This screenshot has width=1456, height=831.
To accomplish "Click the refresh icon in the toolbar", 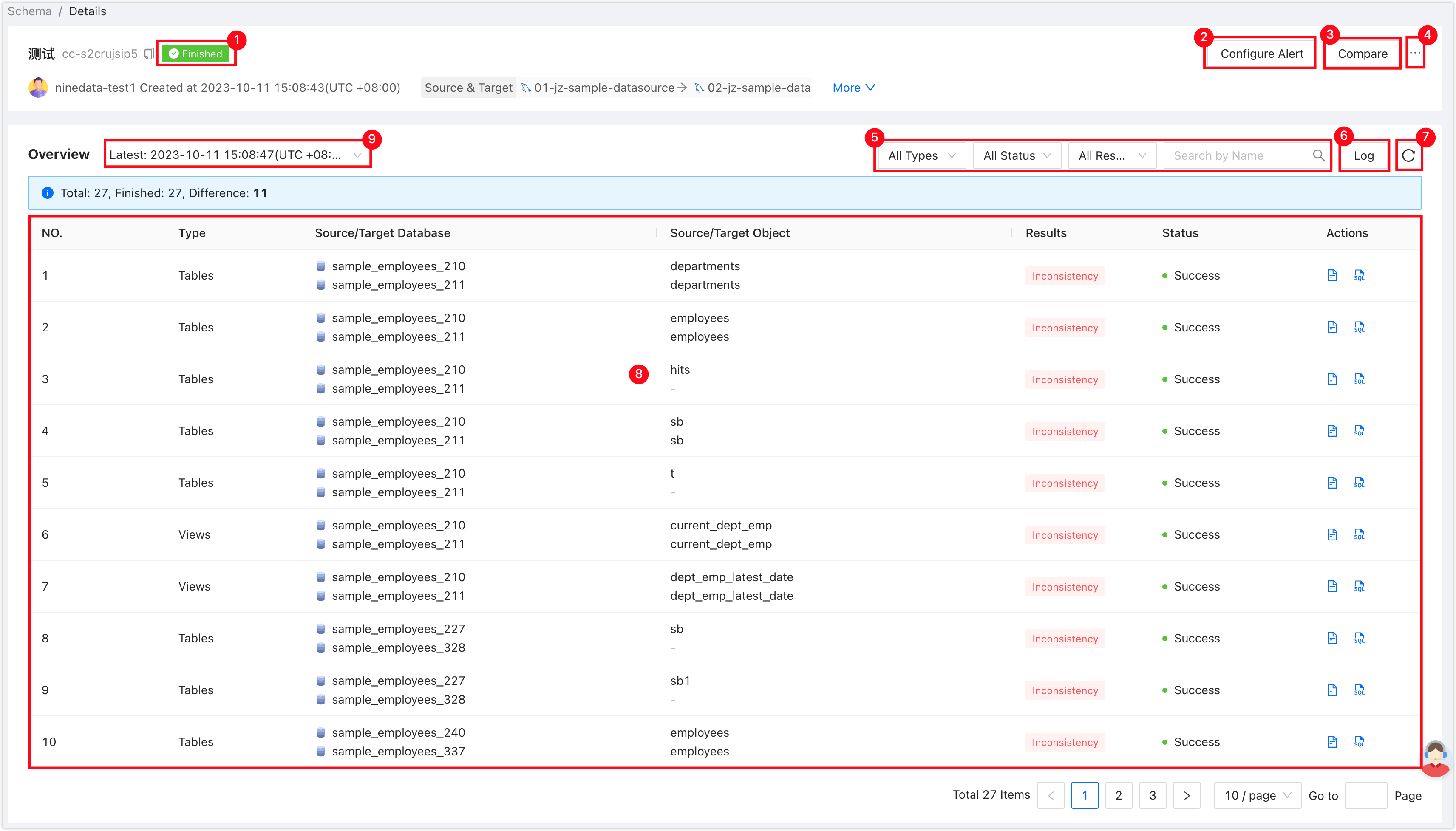I will point(1408,155).
